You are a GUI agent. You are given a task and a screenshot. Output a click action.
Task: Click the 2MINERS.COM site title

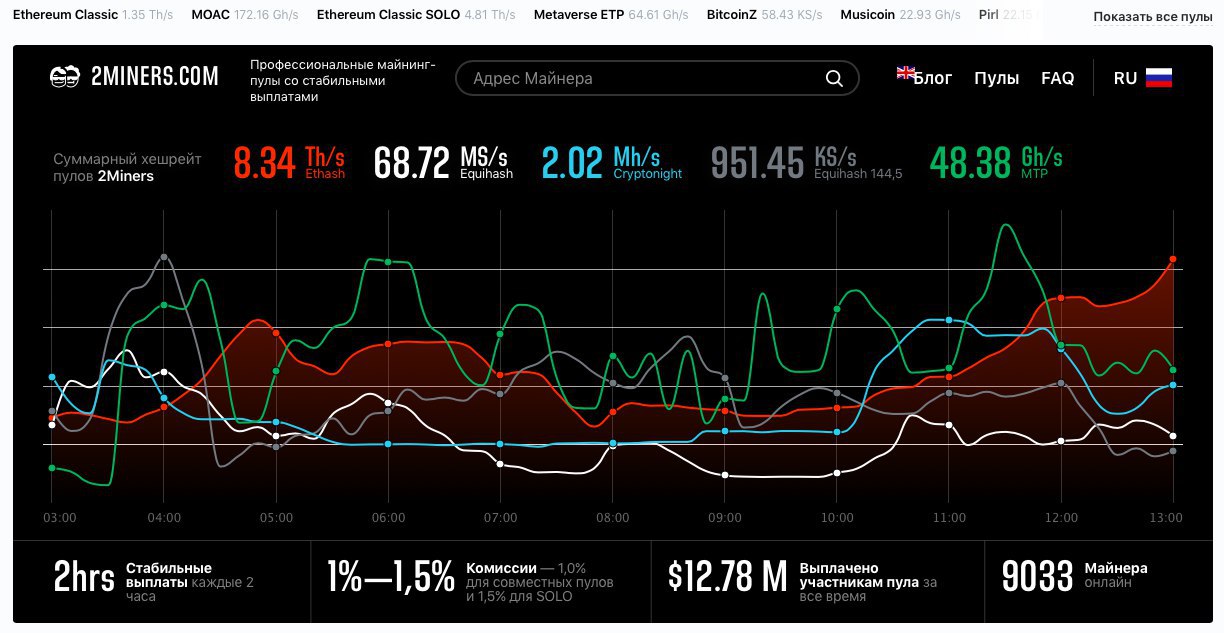[154, 77]
